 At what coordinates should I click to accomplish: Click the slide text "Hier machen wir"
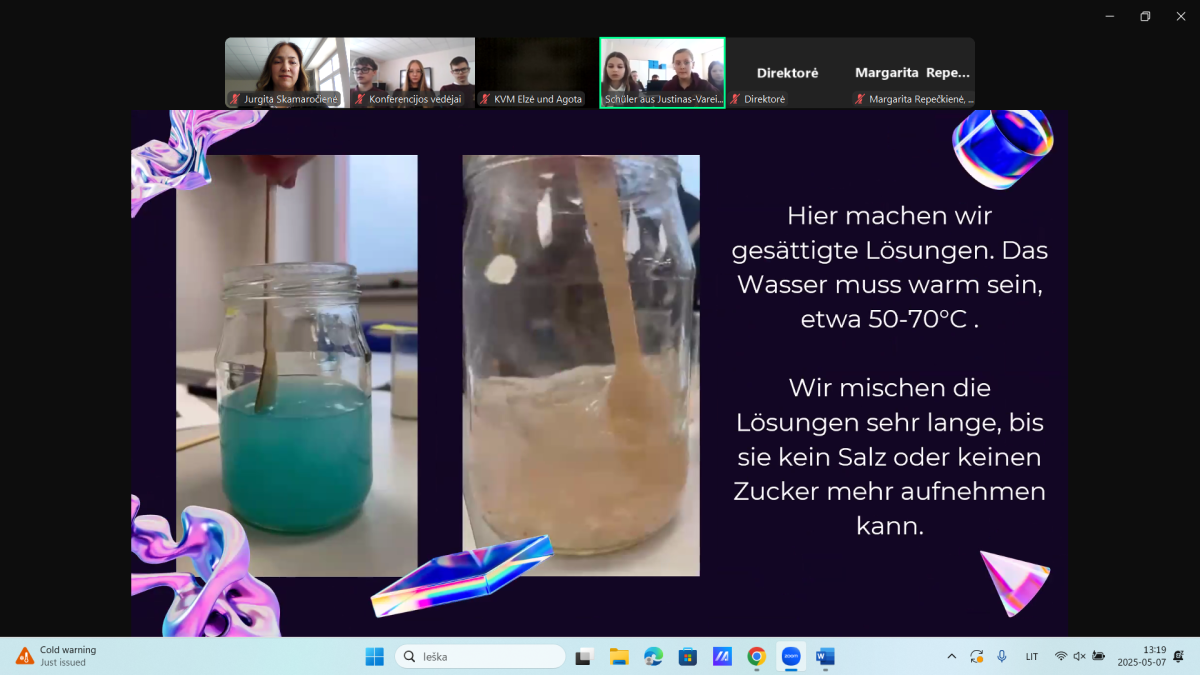pos(889,216)
